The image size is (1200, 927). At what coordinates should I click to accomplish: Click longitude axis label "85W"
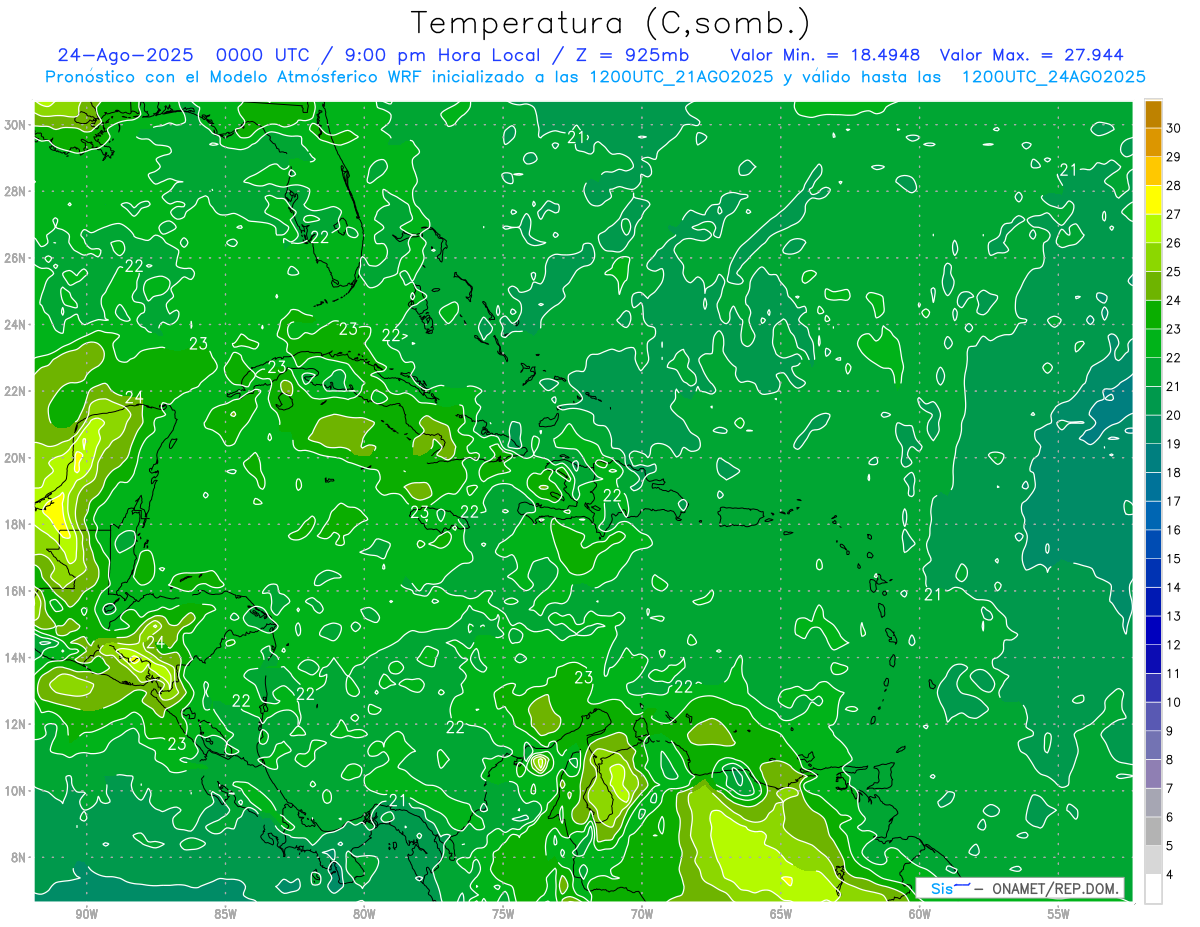225,914
